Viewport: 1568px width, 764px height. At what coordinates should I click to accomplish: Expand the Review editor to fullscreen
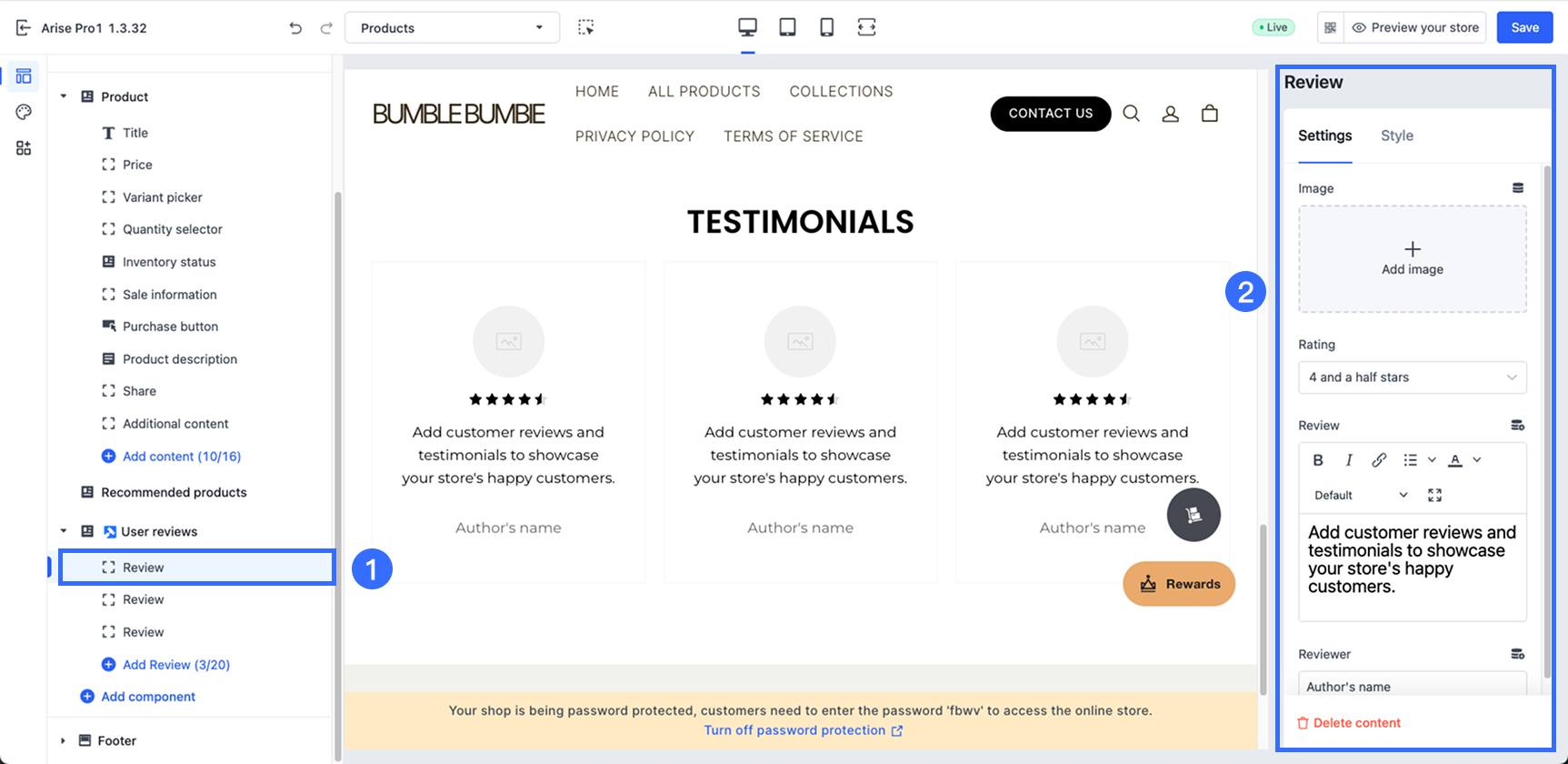pyautogui.click(x=1434, y=495)
